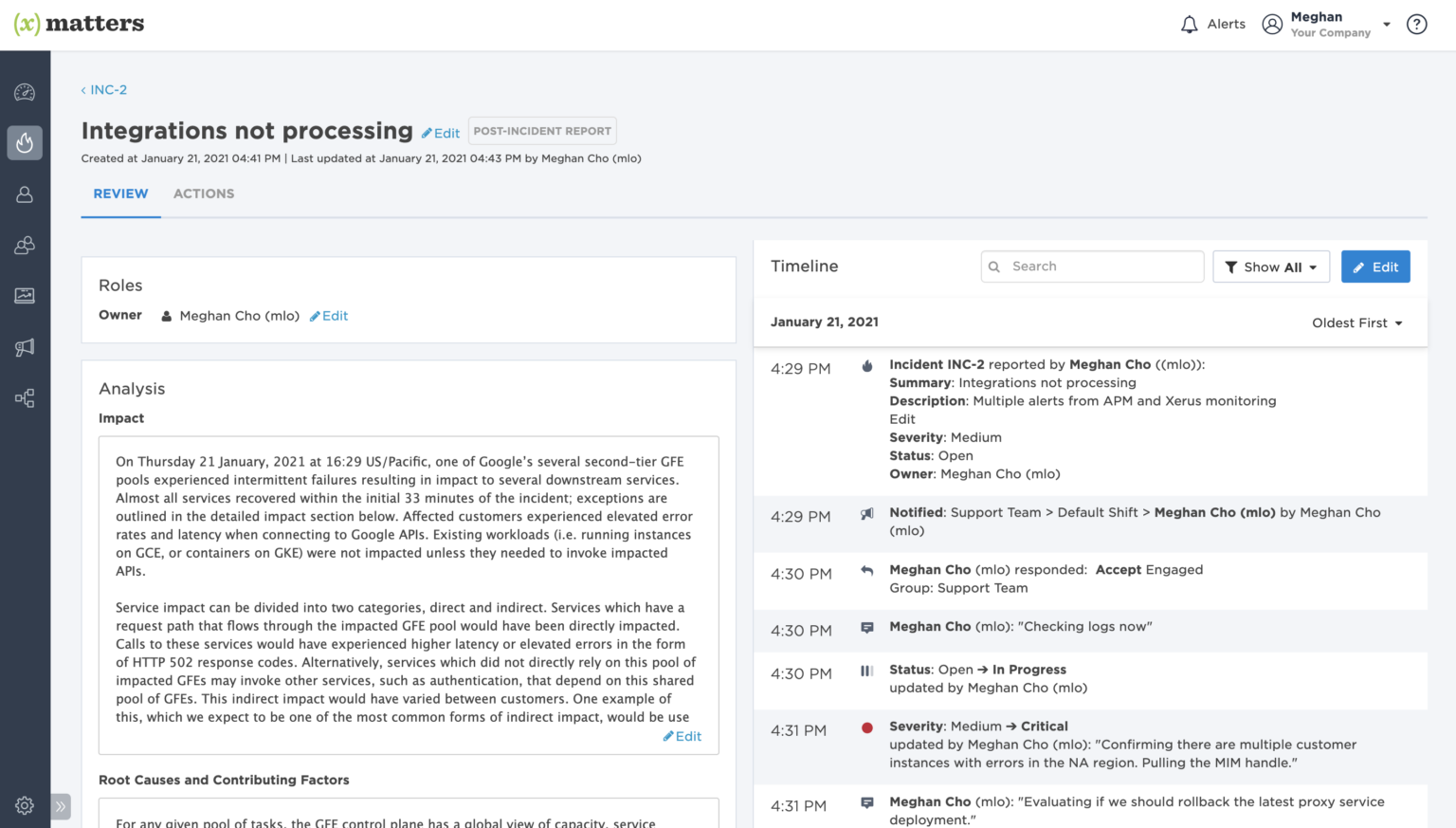Open the megaphone messaging sidebar icon
Image resolution: width=1456 pixels, height=828 pixels.
[25, 347]
